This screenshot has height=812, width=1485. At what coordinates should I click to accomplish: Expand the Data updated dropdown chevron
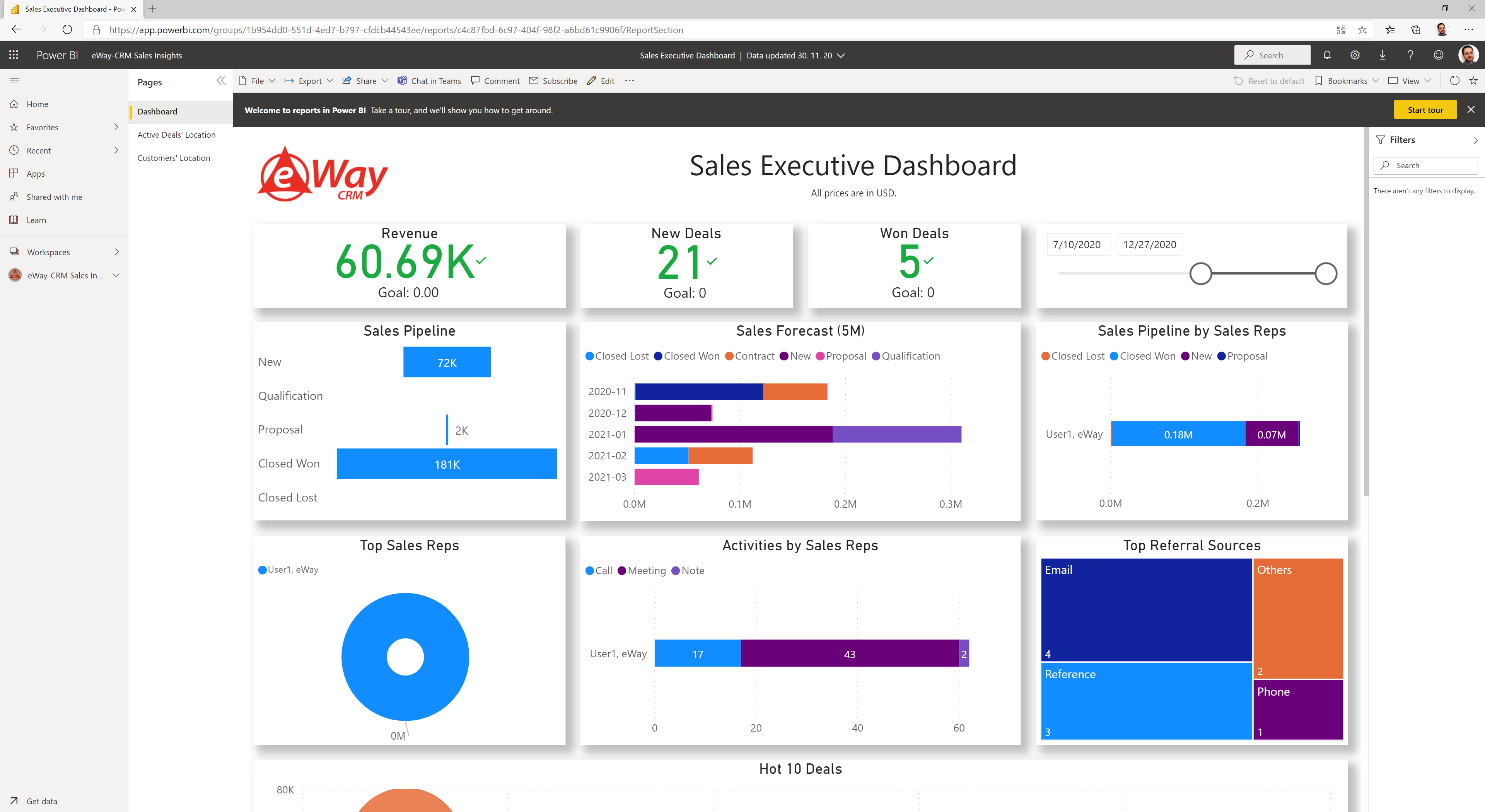tap(840, 55)
